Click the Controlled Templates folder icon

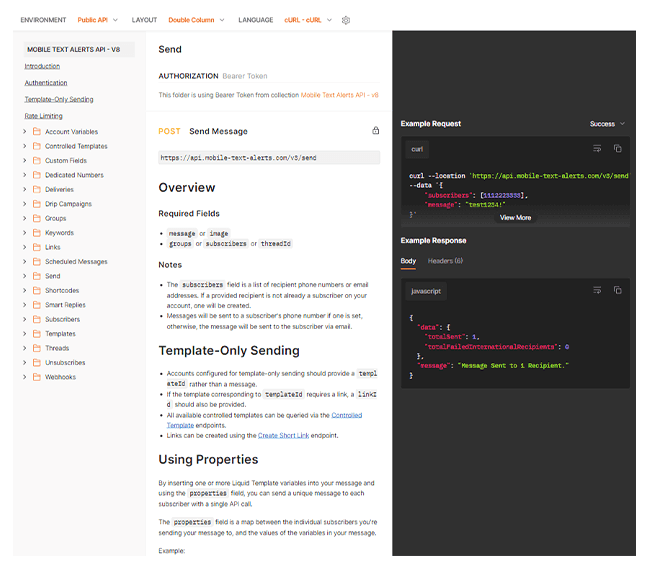(x=37, y=146)
